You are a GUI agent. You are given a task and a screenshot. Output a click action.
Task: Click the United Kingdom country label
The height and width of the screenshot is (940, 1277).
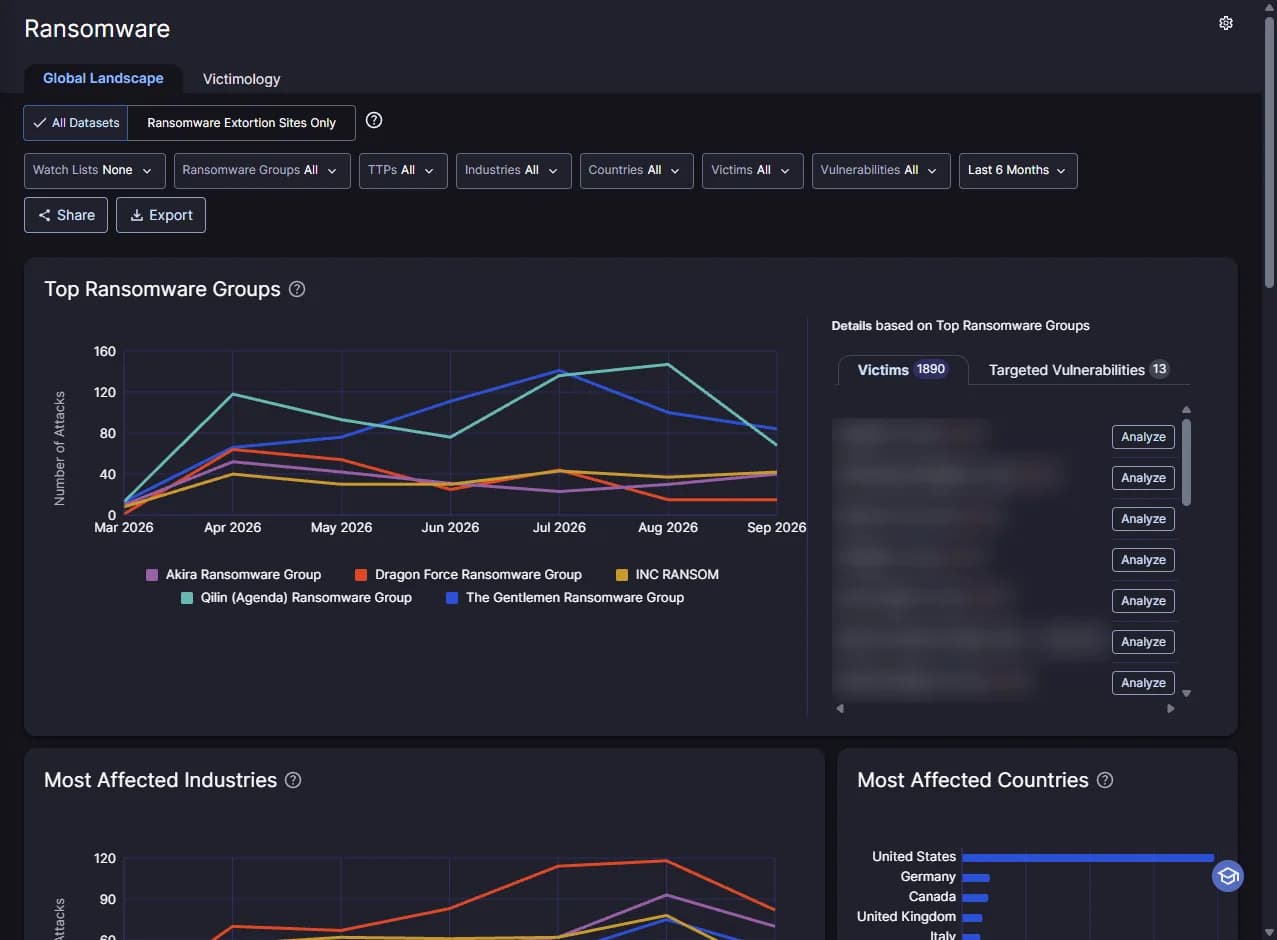(906, 917)
